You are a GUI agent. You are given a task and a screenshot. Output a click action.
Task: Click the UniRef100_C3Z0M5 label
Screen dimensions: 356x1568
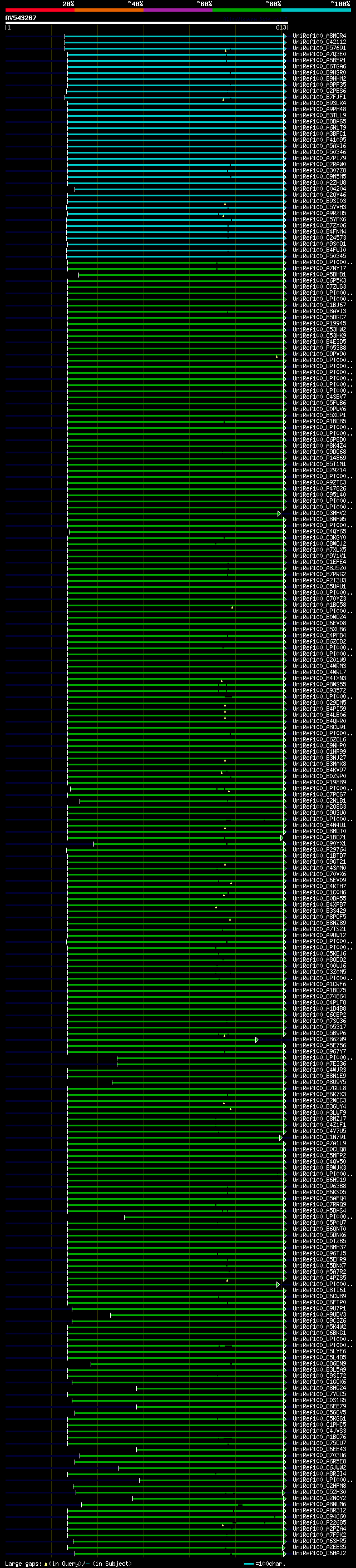click(319, 972)
